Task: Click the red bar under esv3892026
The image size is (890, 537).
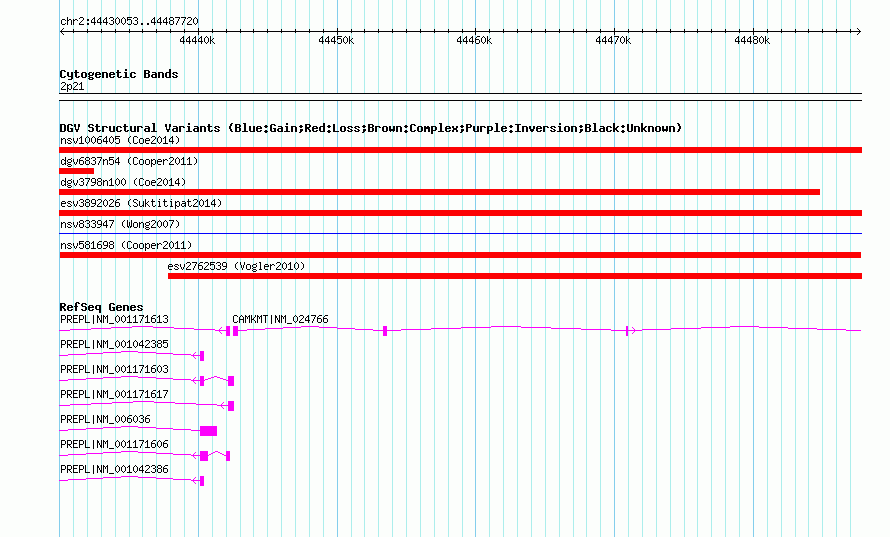Action: click(x=460, y=213)
